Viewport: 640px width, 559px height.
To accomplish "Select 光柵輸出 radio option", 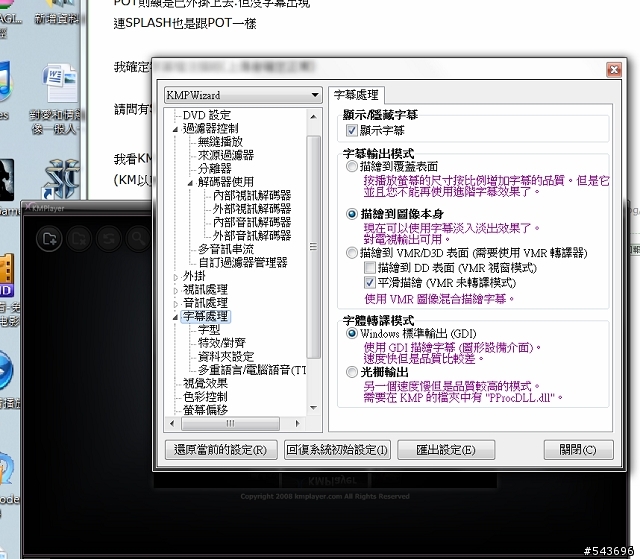I will pos(351,372).
